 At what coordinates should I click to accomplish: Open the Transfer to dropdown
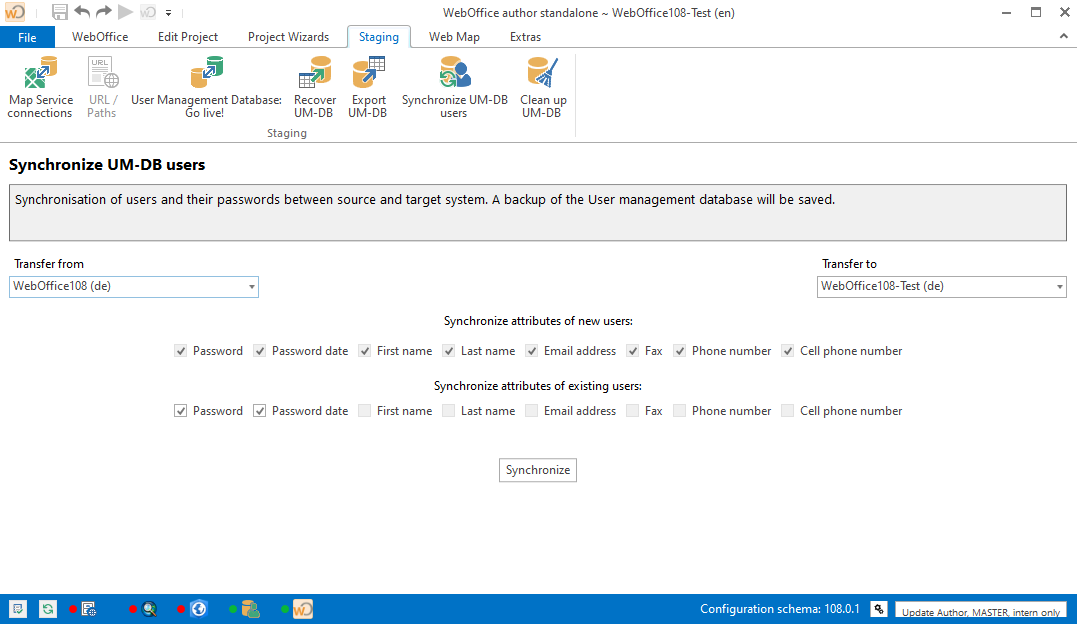point(1059,286)
